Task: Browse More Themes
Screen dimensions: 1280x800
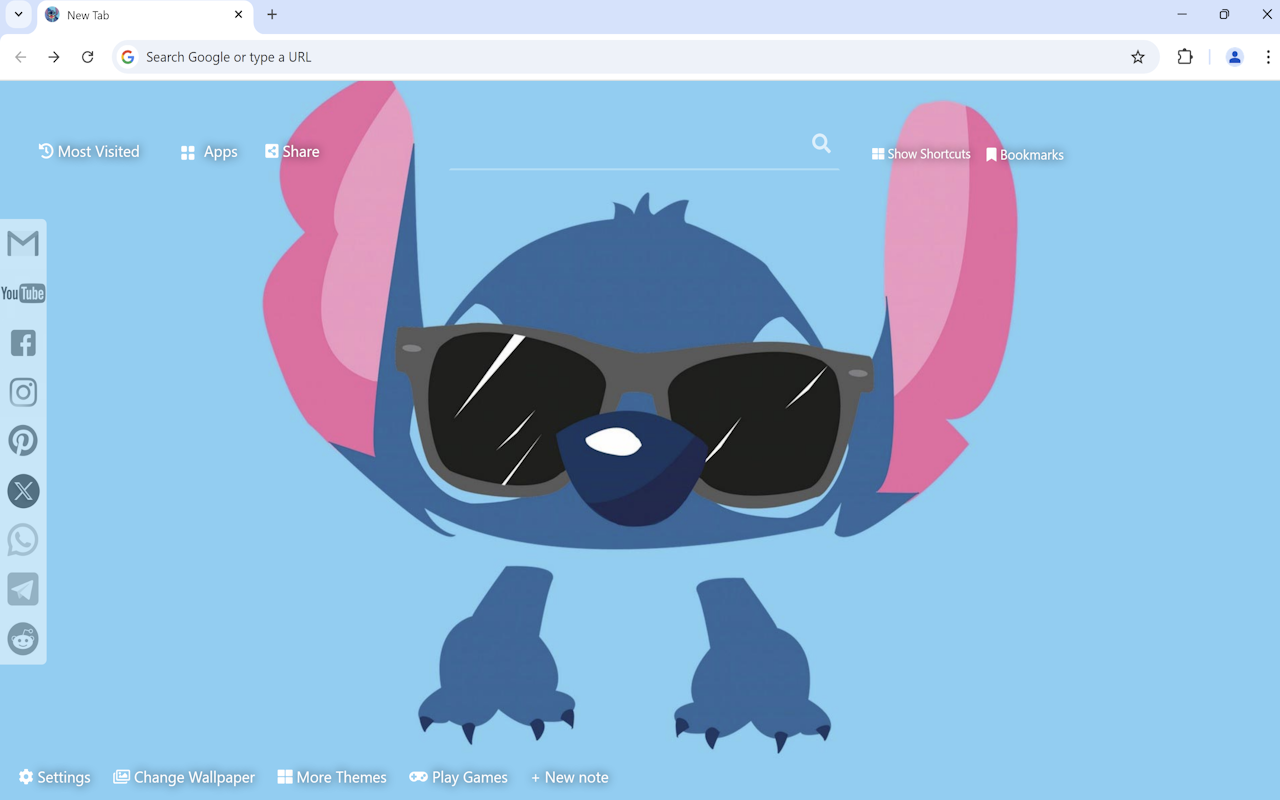Action: [x=332, y=777]
